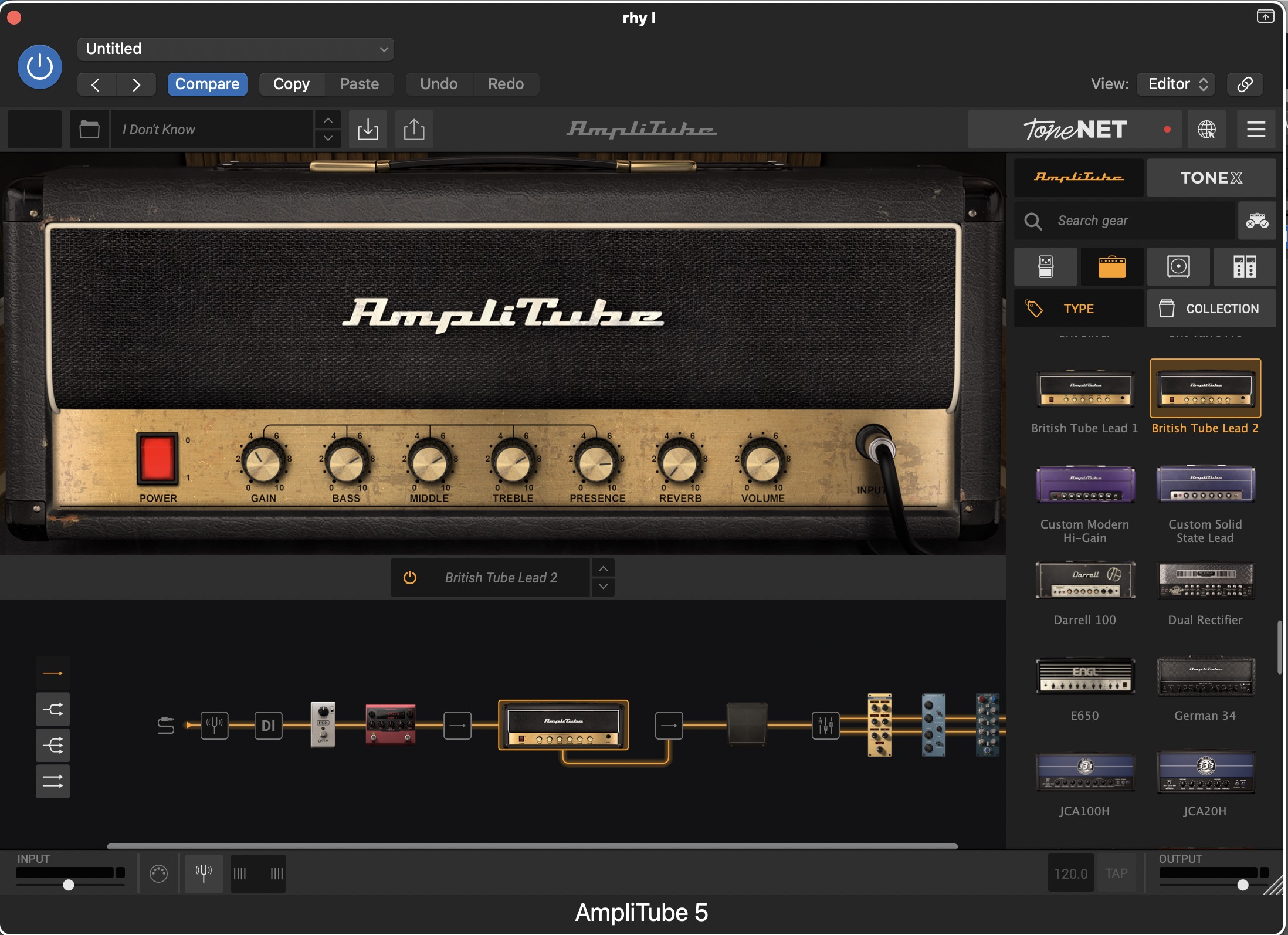1288x935 pixels.
Task: Toggle the red POWER switch on amp
Action: click(157, 459)
